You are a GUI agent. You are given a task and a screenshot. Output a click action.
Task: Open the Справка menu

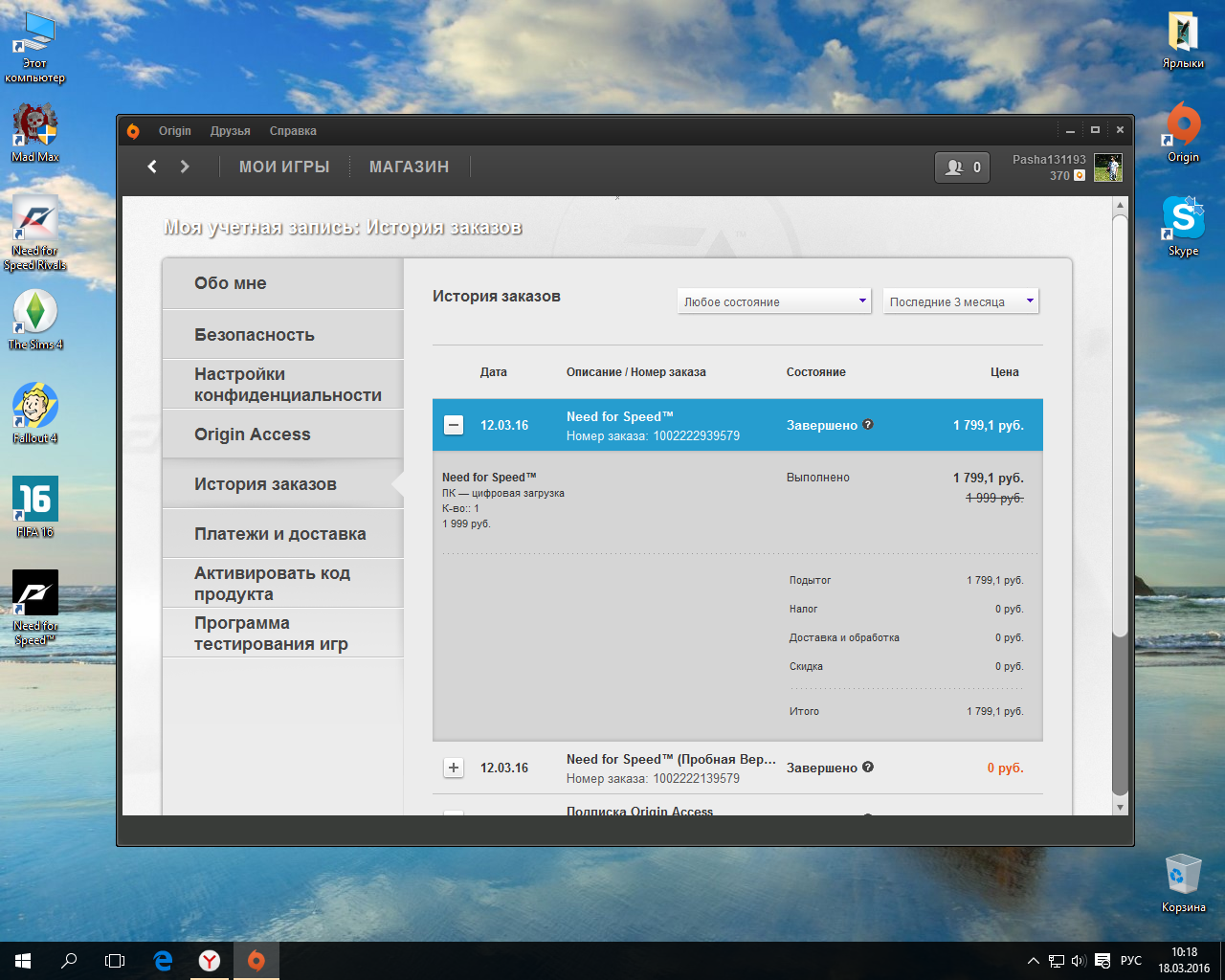[293, 131]
